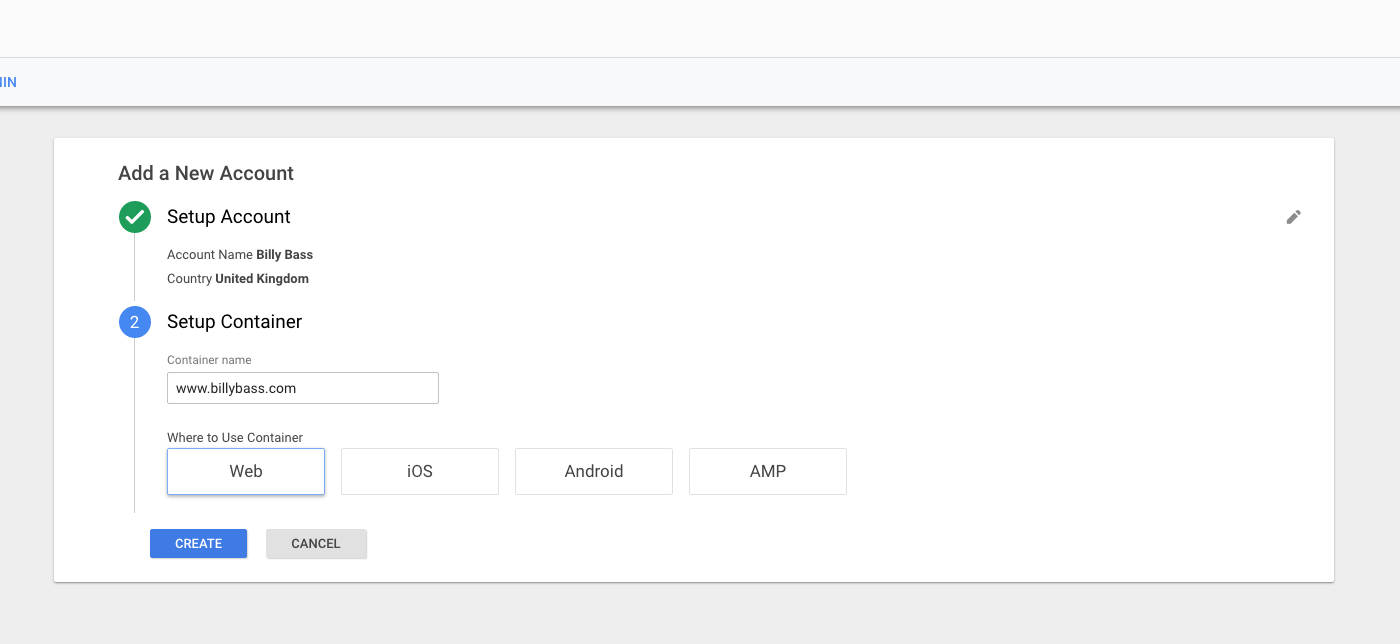This screenshot has width=1400, height=644.
Task: Click the pencil edit icon for Setup Account
Action: [1293, 217]
